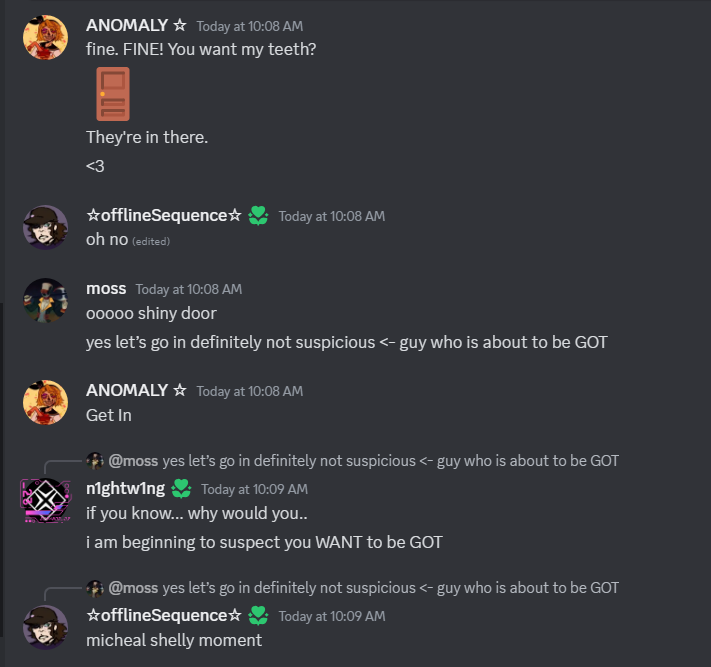Click ANOMALY's avatar beside 'Get In'
This screenshot has height=667, width=711.
click(45, 402)
